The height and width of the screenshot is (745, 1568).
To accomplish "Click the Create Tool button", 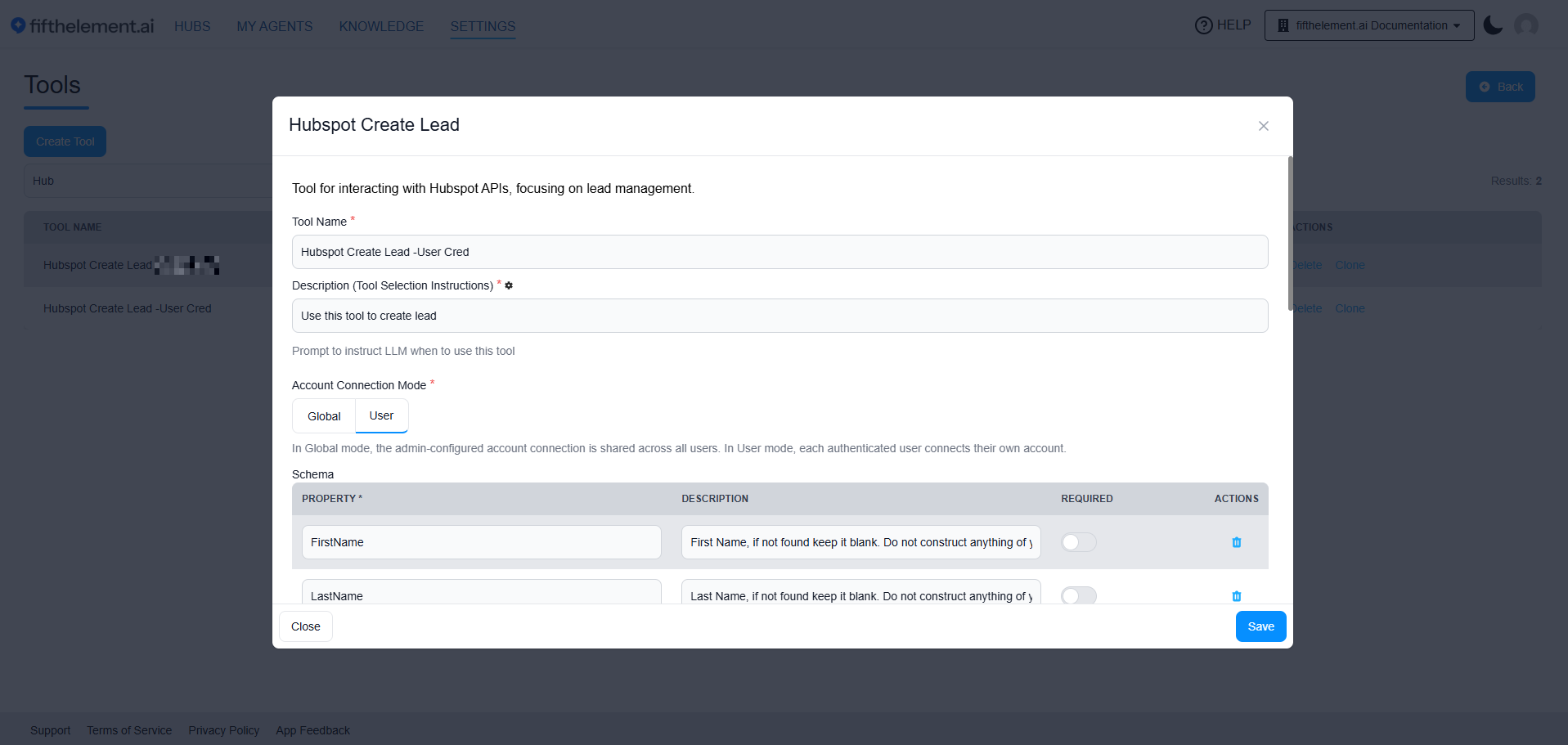I will (x=65, y=141).
